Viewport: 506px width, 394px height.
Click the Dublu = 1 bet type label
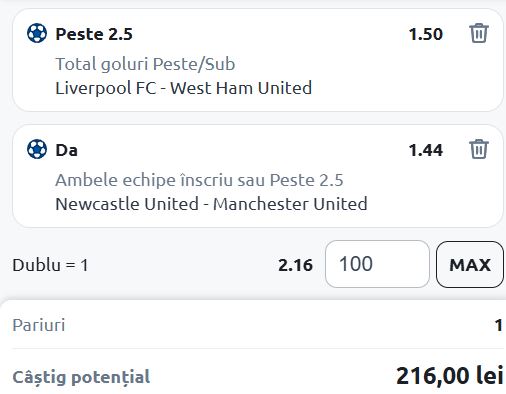point(50,265)
